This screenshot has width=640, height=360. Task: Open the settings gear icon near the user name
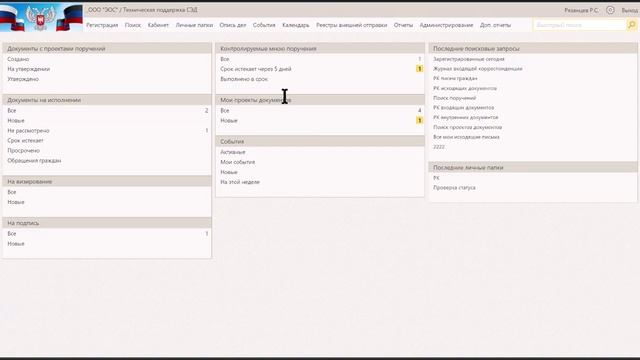click(x=610, y=10)
